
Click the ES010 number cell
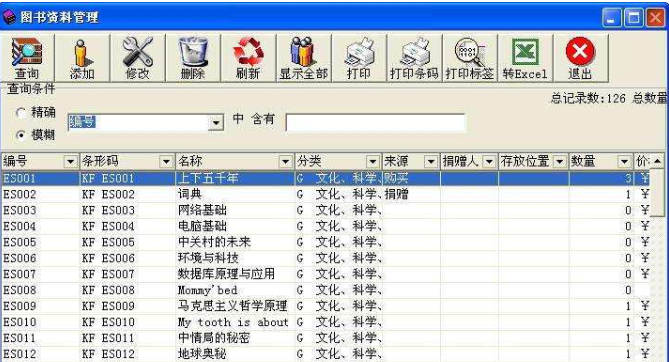tap(41, 322)
